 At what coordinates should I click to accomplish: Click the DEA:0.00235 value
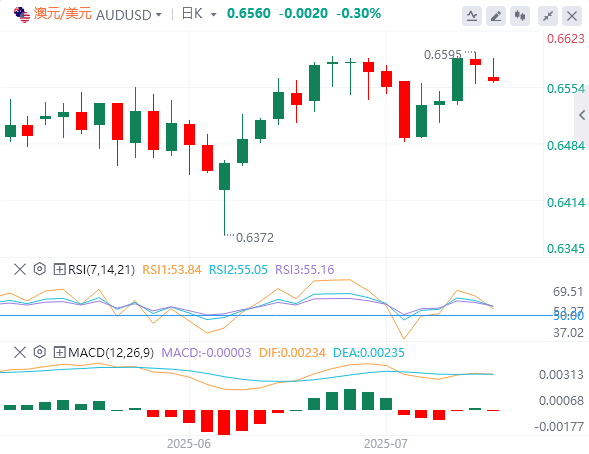[369, 353]
